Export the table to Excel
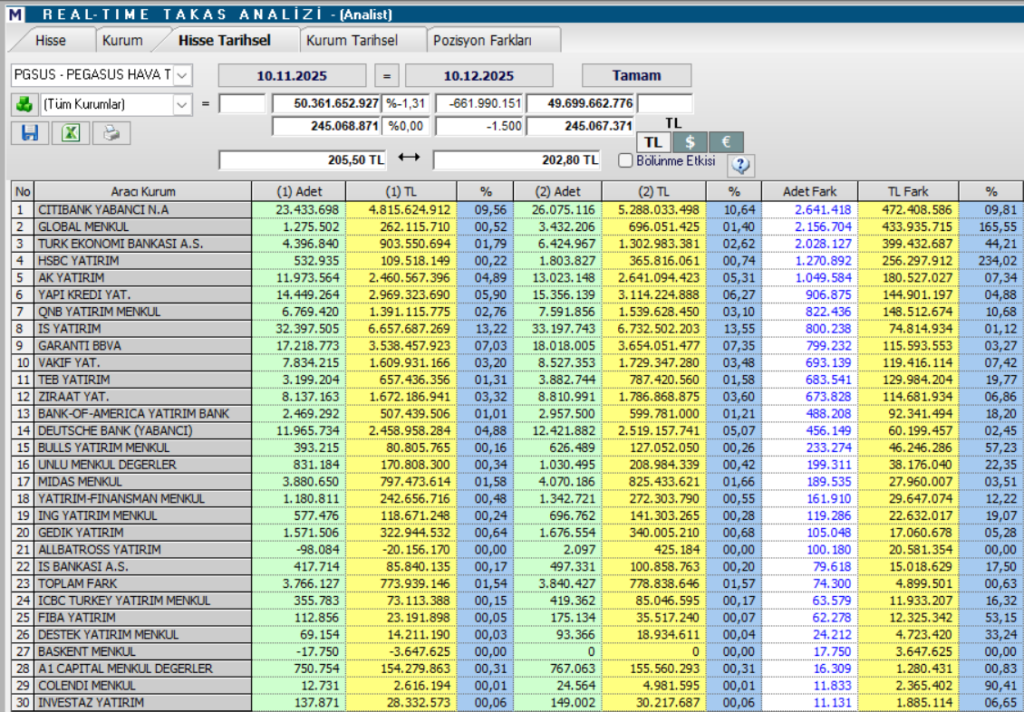The height and width of the screenshot is (712, 1024). pyautogui.click(x=68, y=132)
